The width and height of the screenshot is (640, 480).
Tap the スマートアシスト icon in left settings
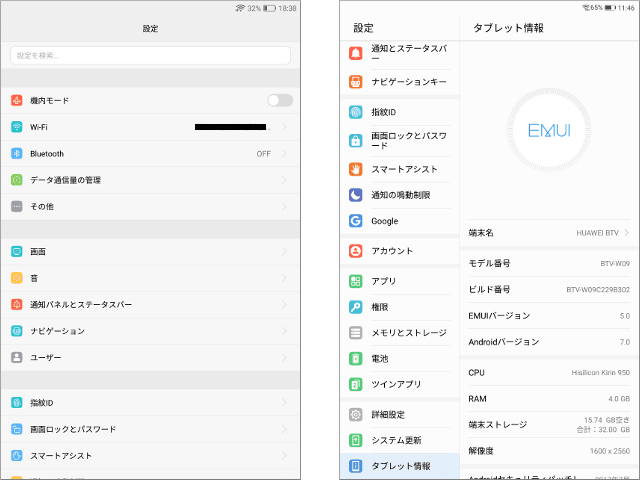click(17, 456)
